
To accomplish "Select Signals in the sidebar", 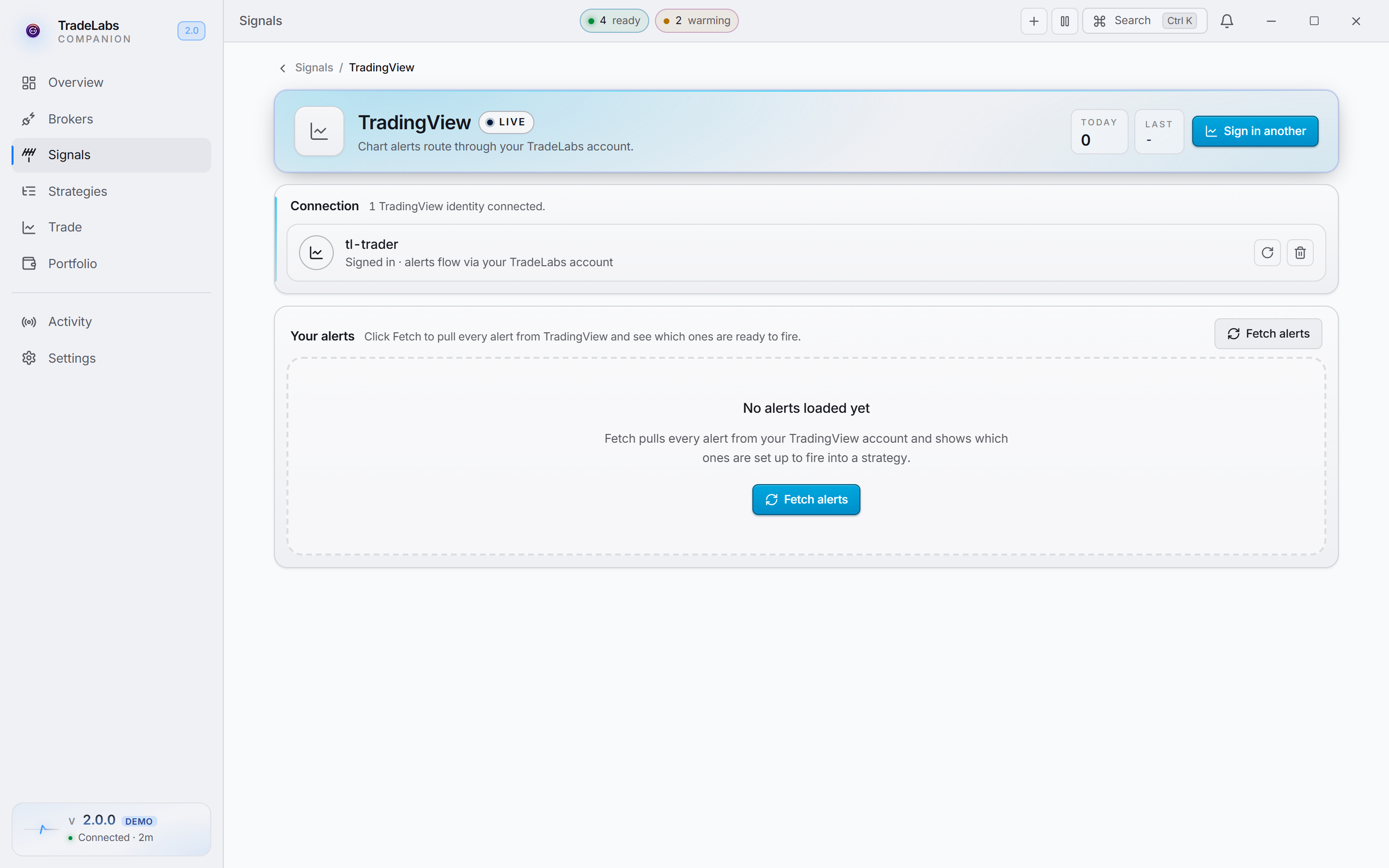I will coord(111,155).
